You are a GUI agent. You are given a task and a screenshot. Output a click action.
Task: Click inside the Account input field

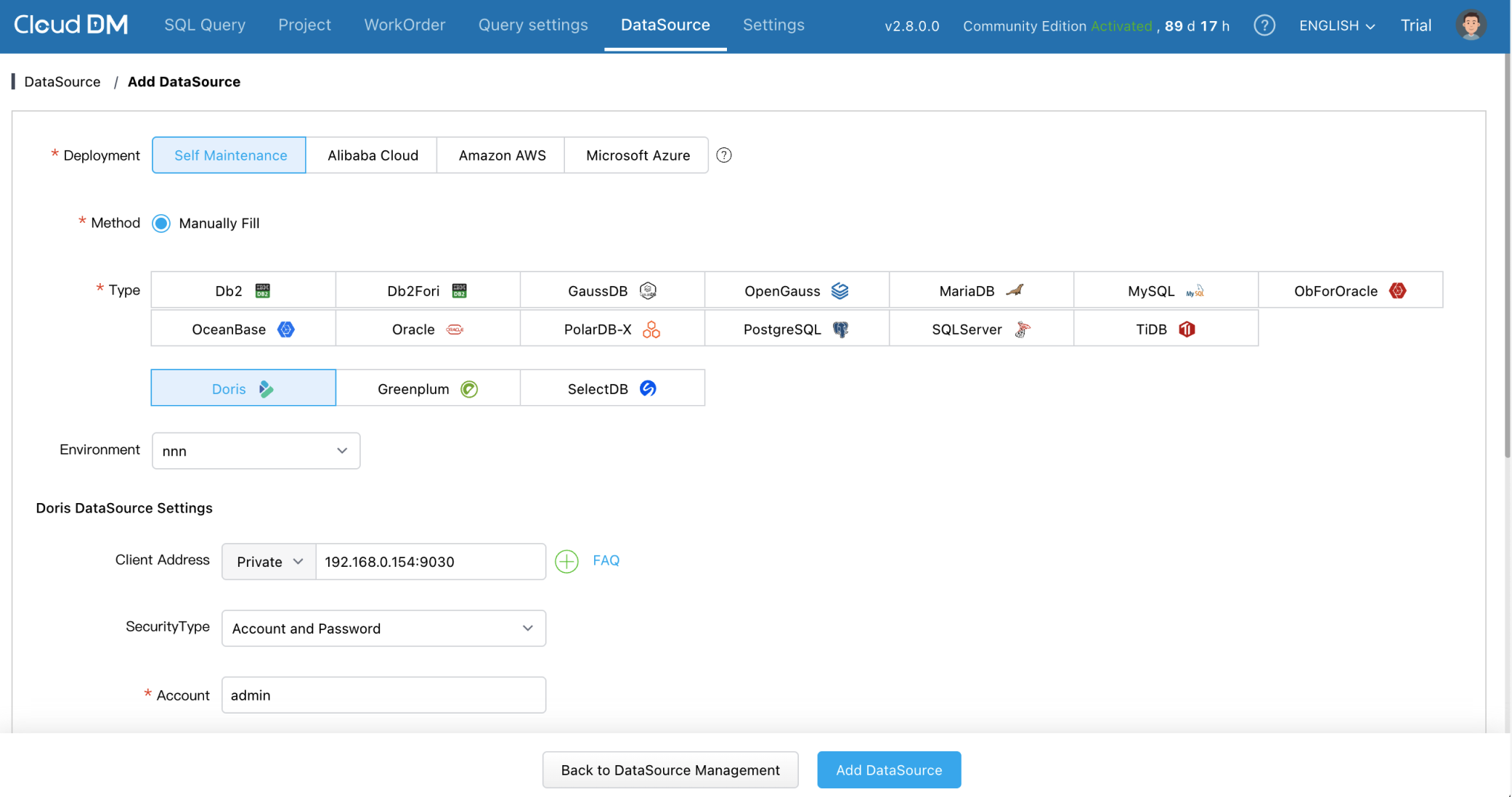click(383, 695)
